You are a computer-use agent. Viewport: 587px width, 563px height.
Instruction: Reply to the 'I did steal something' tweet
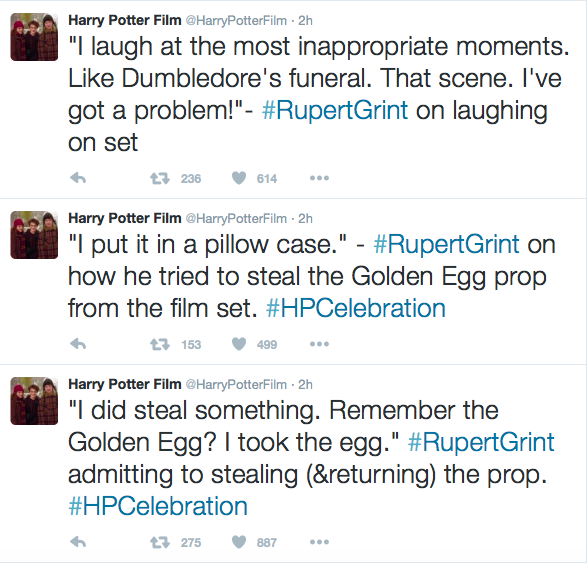click(x=78, y=542)
